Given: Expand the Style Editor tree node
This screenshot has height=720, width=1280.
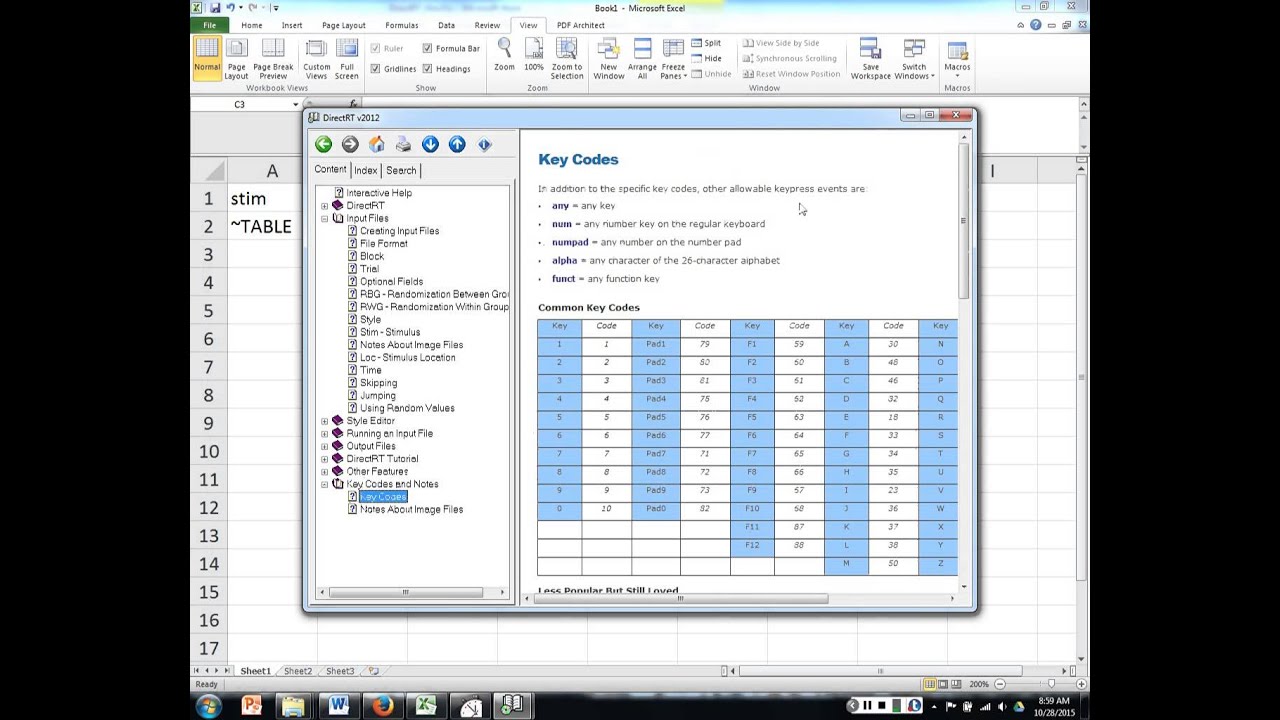Looking at the screenshot, I should tap(324, 421).
